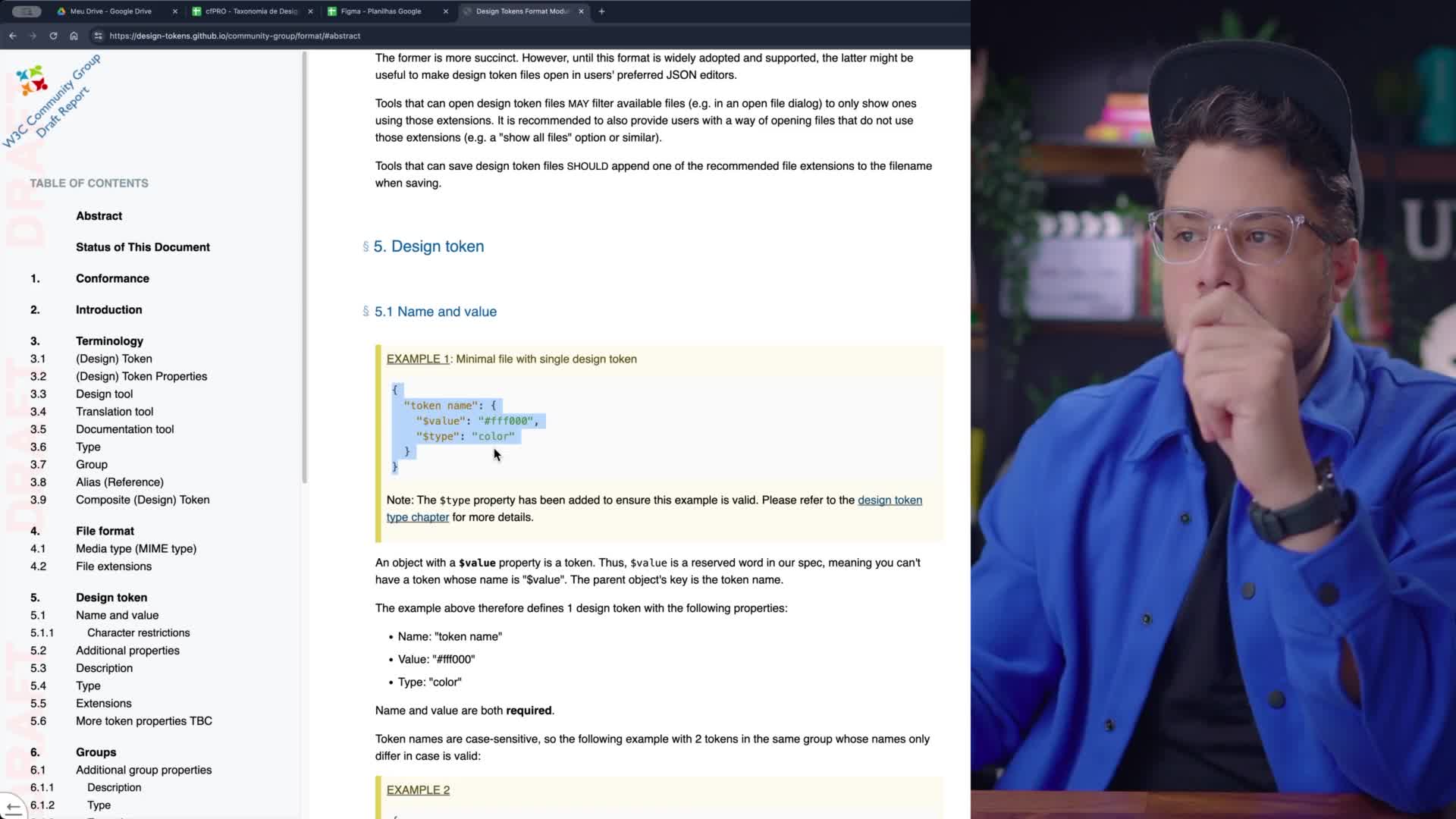The width and height of the screenshot is (1456, 819).
Task: Open the Abstract entry in the contents
Action: click(99, 216)
